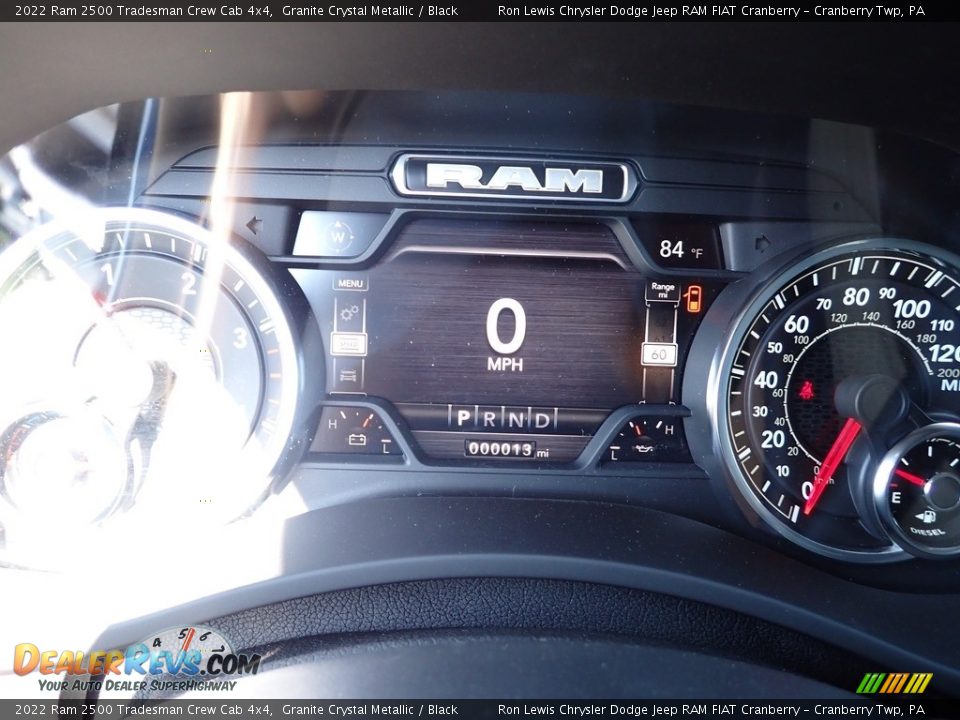Tap the right turn signal arrow
This screenshot has width=960, height=720.
[x=762, y=244]
